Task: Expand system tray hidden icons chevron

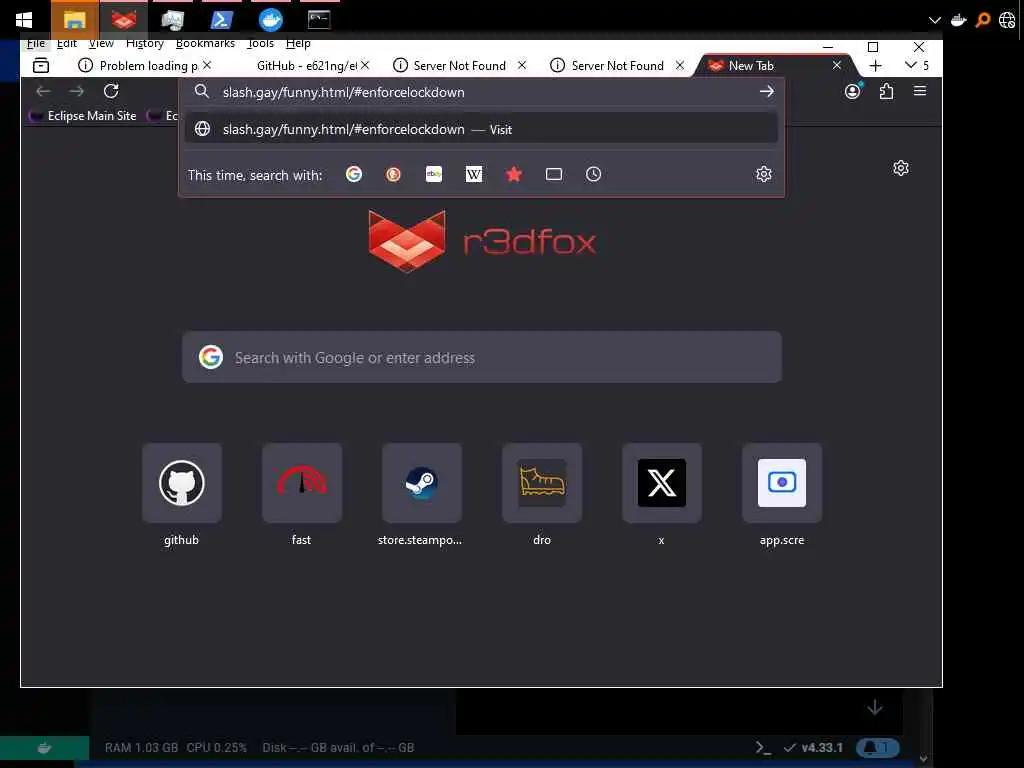Action: click(935, 20)
